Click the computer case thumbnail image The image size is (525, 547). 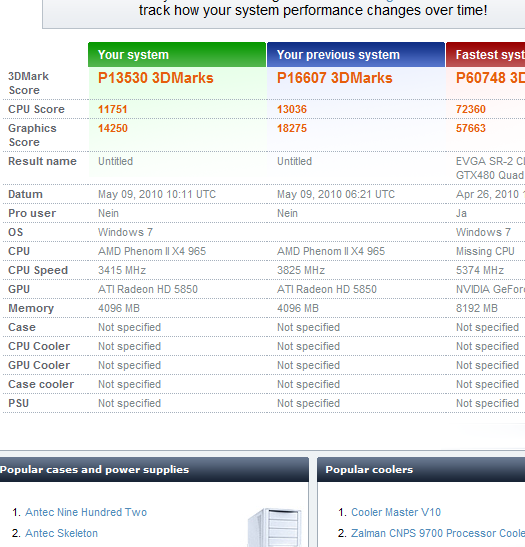pyautogui.click(x=275, y=527)
